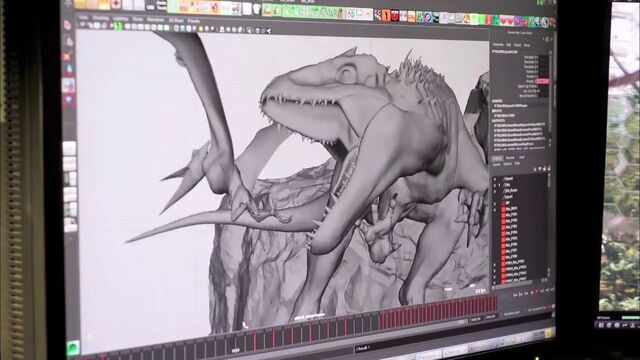The width and height of the screenshot is (640, 360).
Task: Click the dark red shelf icon beside orange one
Action: [x=395, y=16]
